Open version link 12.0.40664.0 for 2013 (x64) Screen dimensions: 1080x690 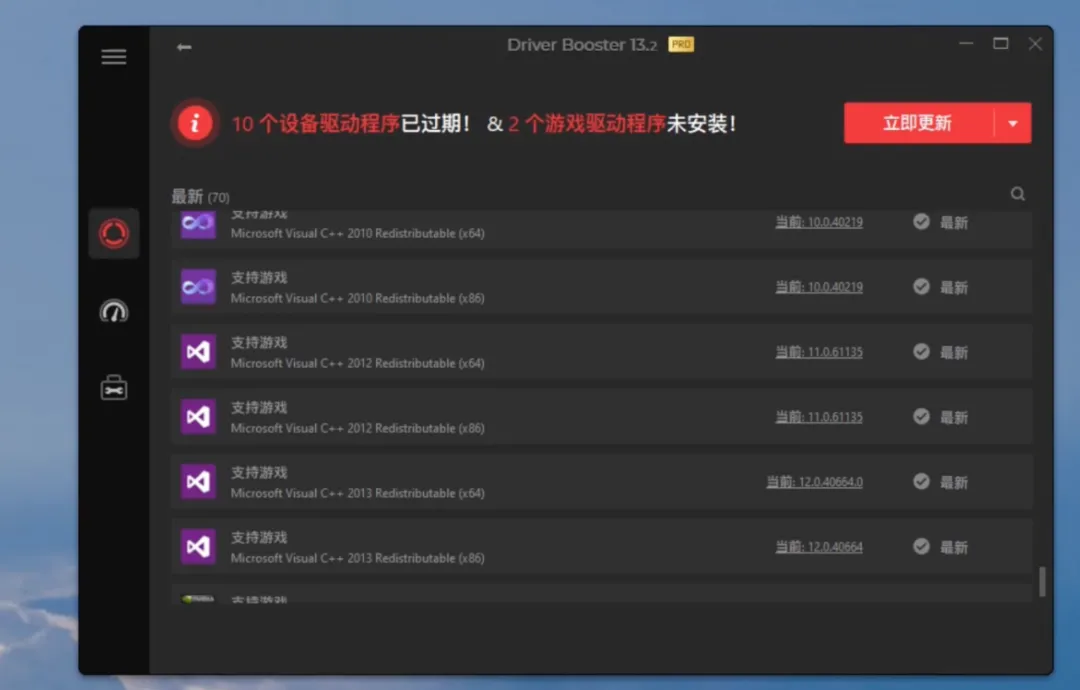pyautogui.click(x=815, y=482)
